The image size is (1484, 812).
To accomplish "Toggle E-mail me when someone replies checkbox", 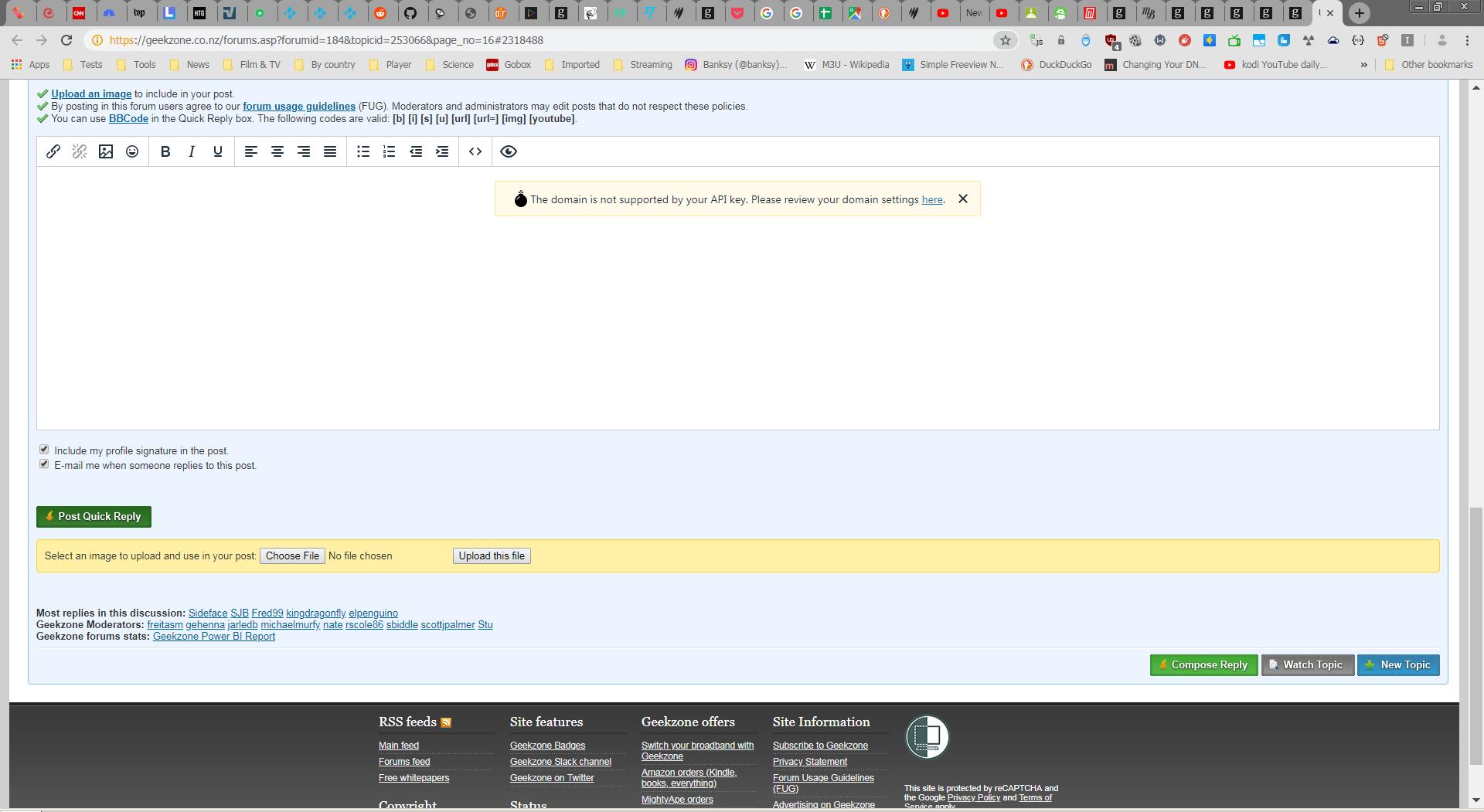I will (44, 464).
